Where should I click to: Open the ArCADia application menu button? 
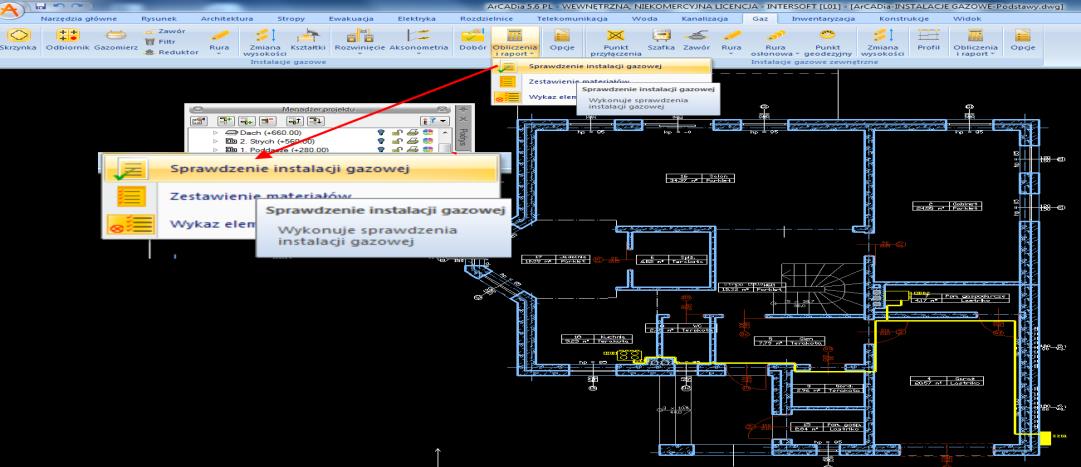coord(10,10)
